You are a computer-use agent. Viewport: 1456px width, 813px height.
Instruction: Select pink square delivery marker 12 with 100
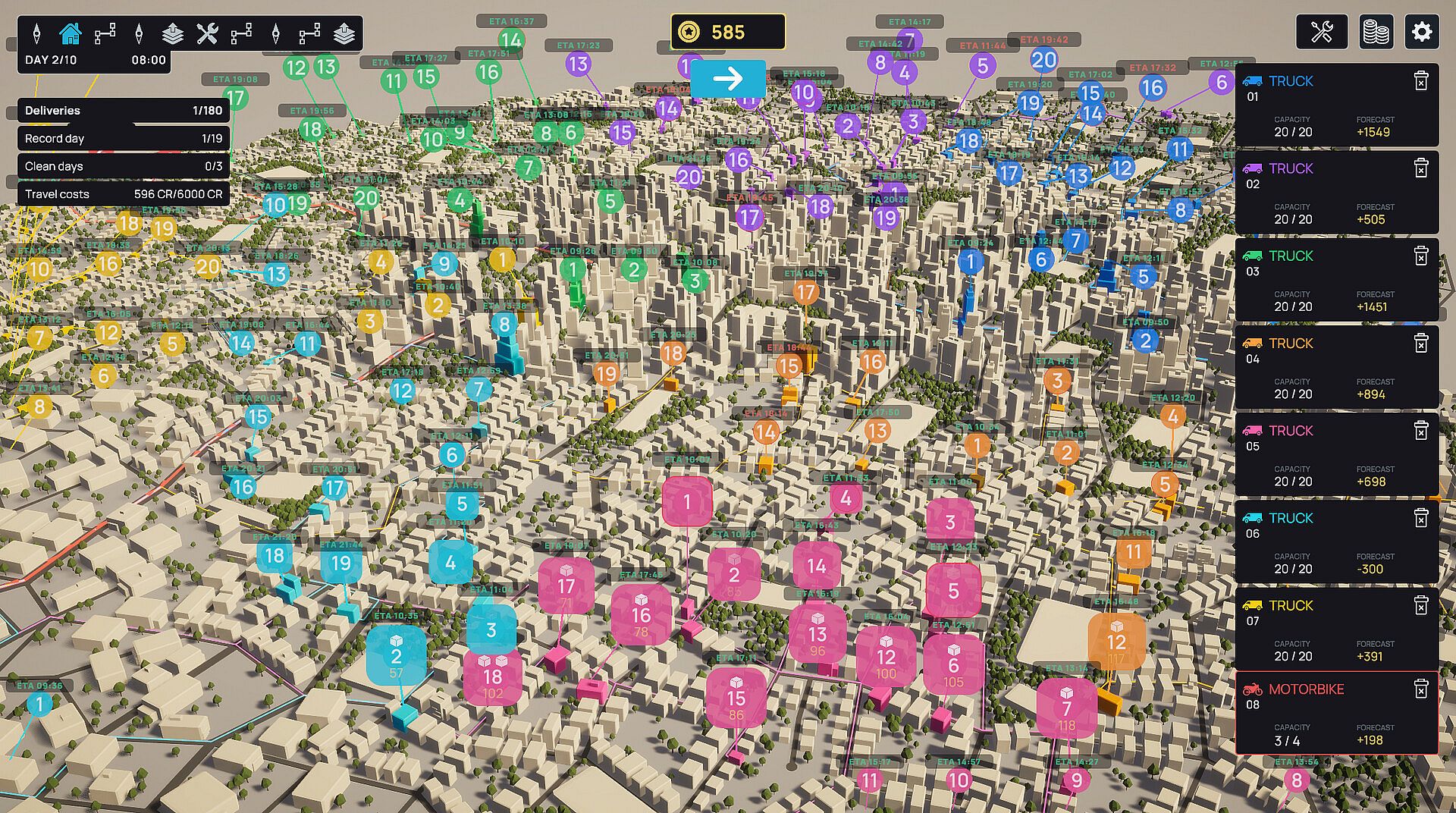coord(886,658)
